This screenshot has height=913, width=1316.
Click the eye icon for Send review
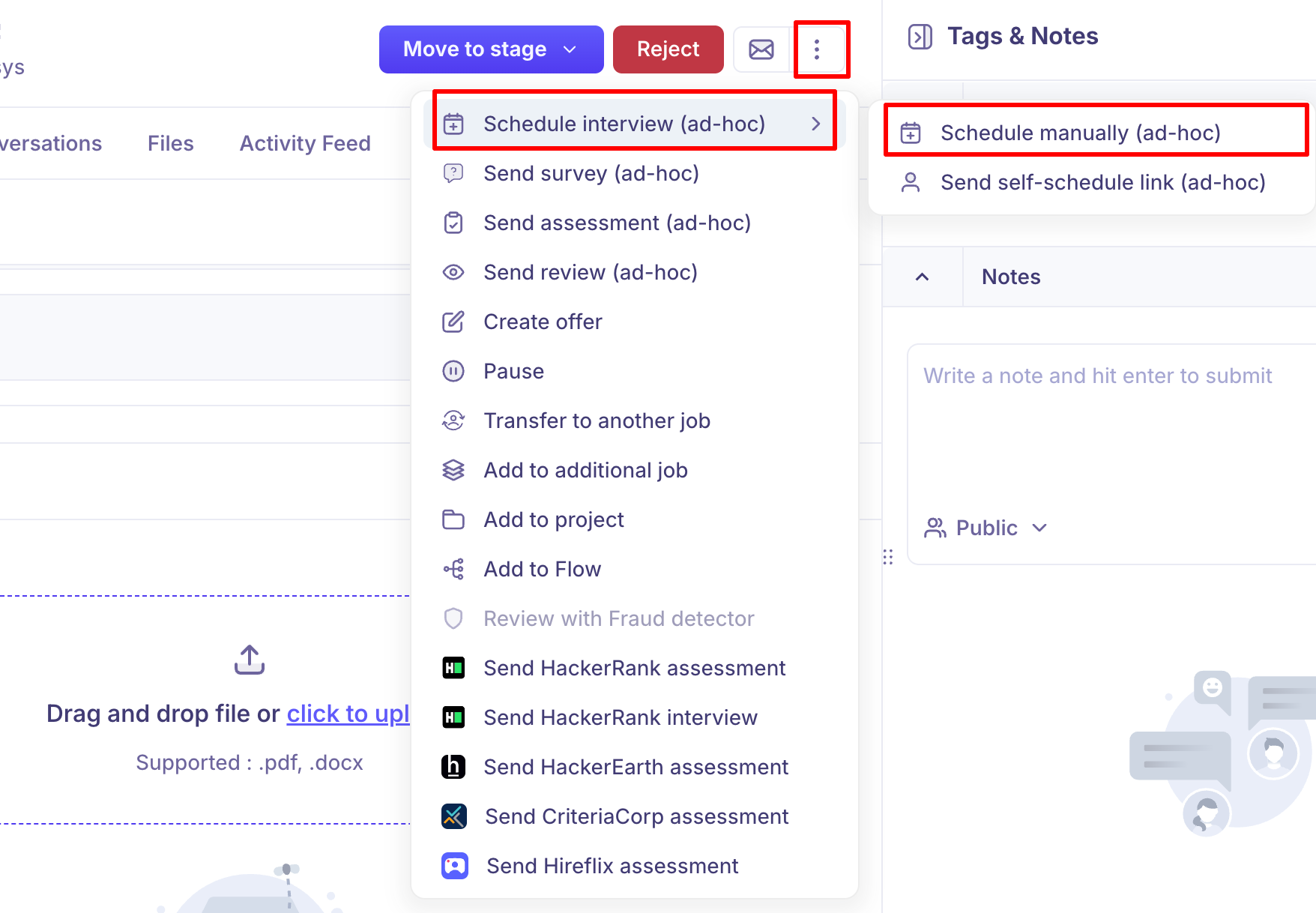pos(453,272)
